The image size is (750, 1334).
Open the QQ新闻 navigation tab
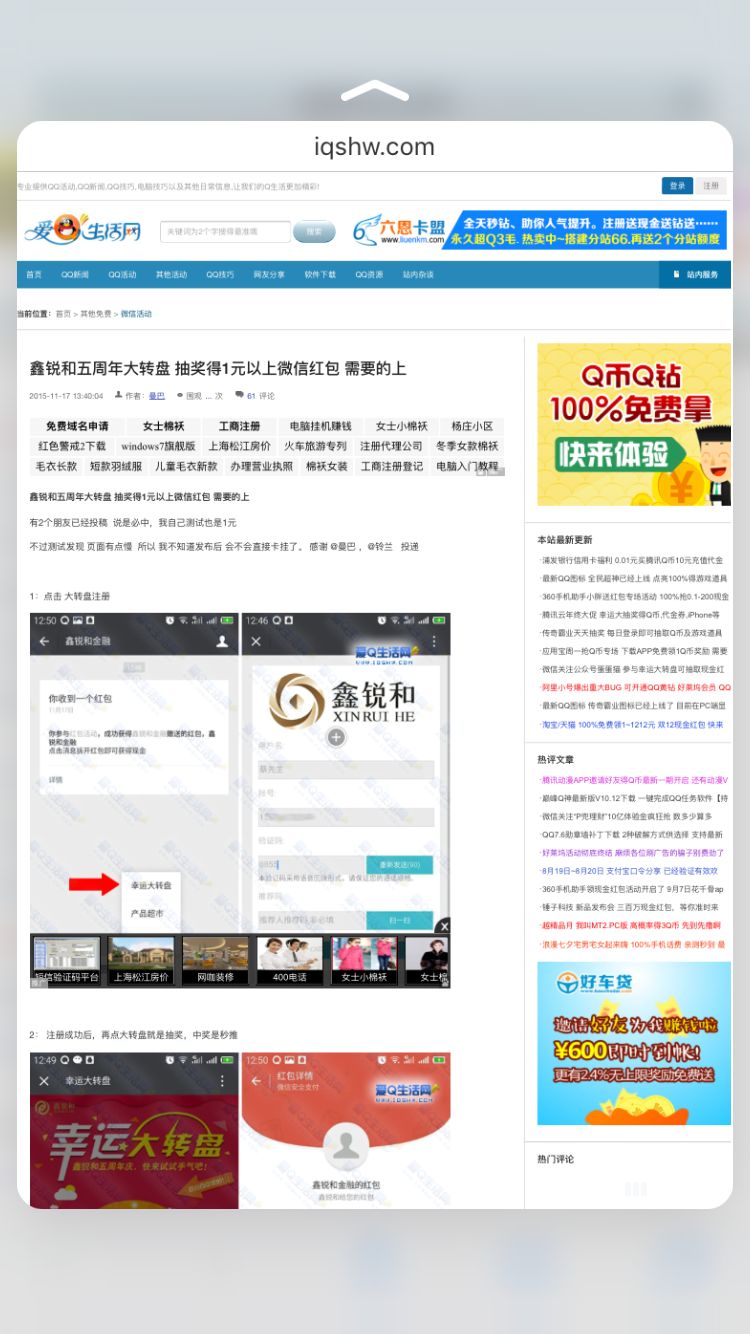pos(75,274)
